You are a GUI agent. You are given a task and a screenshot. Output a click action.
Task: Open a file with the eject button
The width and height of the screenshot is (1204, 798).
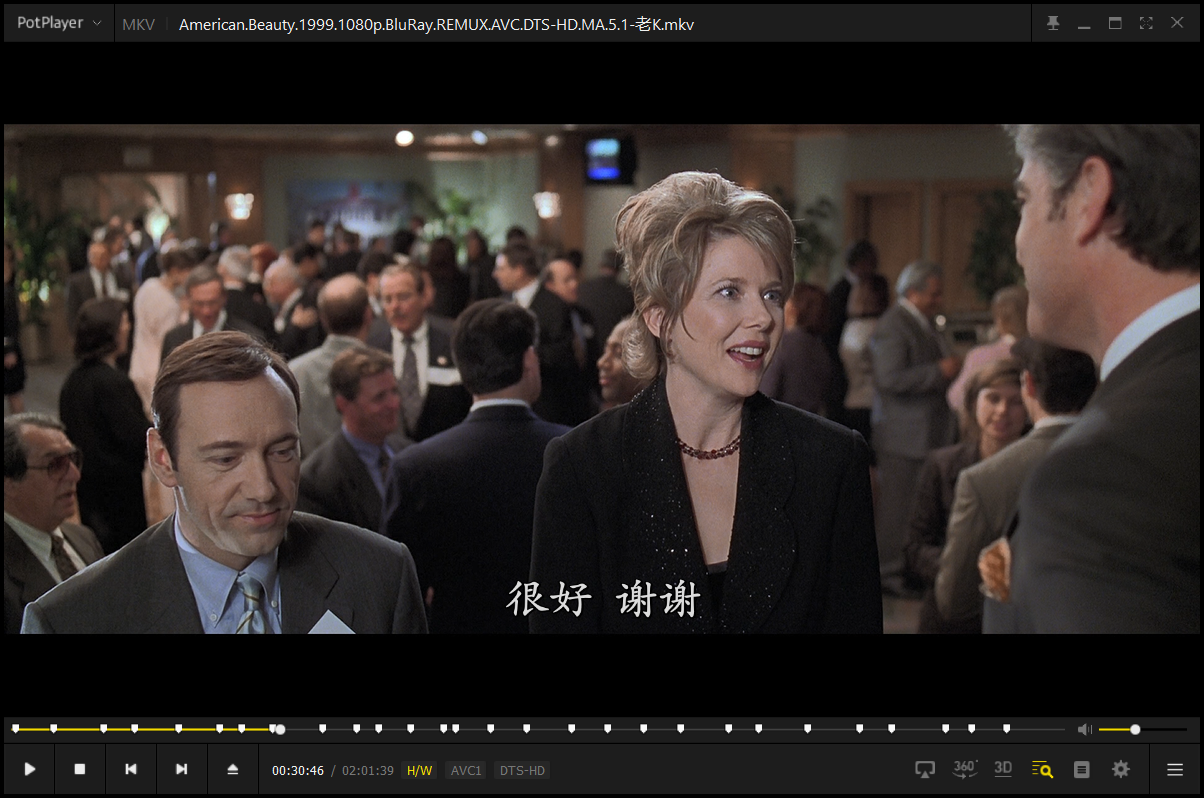pos(233,769)
